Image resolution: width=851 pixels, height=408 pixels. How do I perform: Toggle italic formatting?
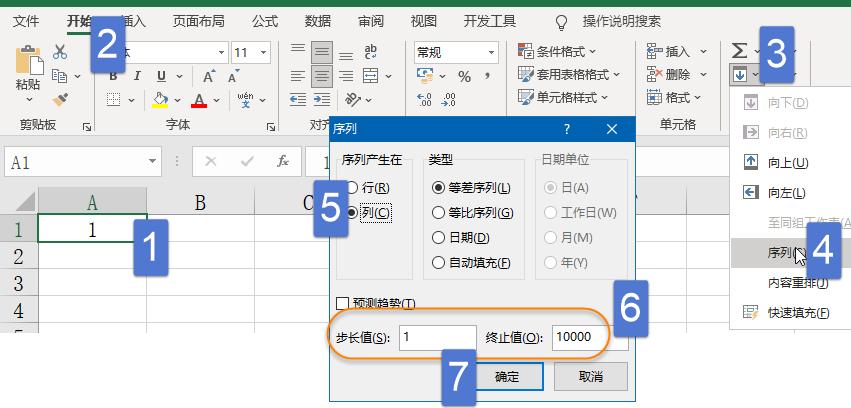click(137, 76)
